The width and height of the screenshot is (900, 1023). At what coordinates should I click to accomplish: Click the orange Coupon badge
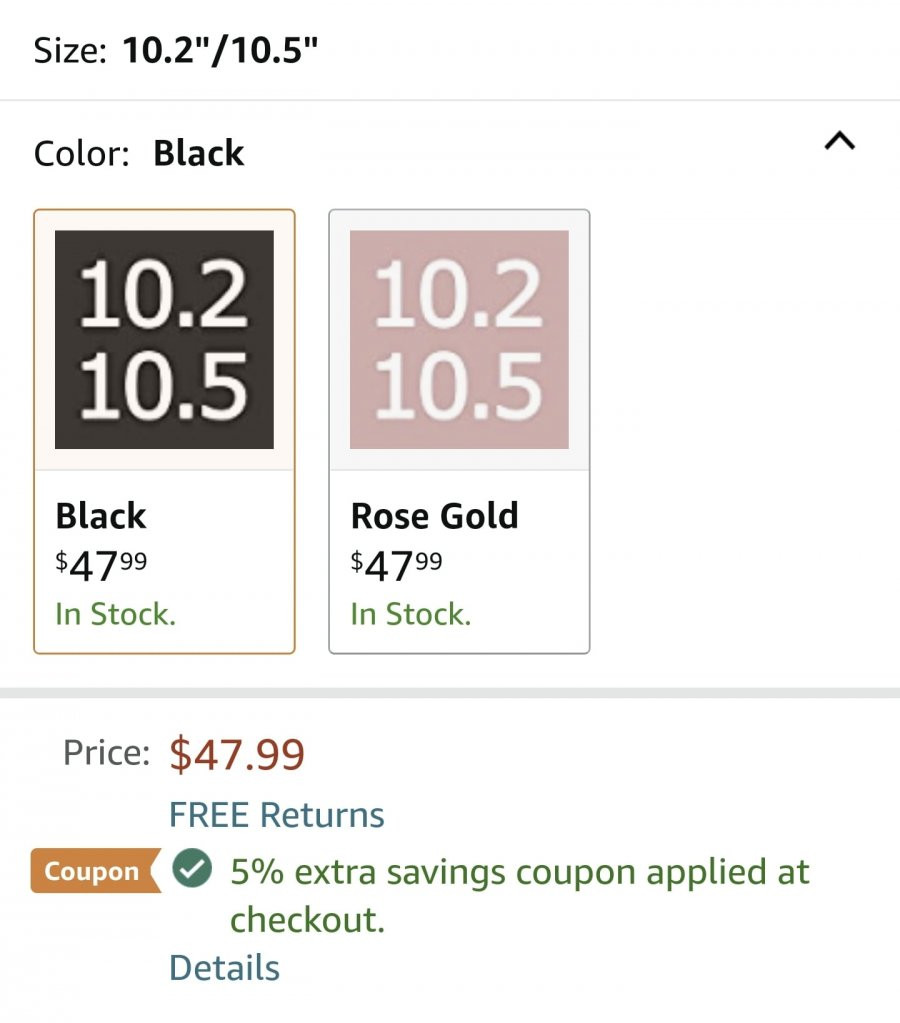[x=96, y=870]
